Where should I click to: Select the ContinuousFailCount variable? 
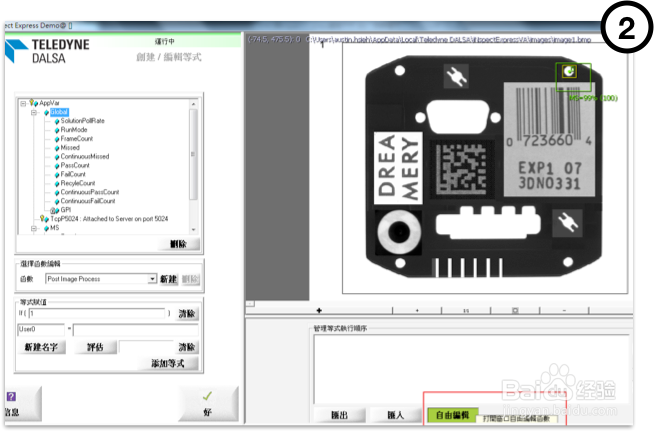click(x=88, y=201)
